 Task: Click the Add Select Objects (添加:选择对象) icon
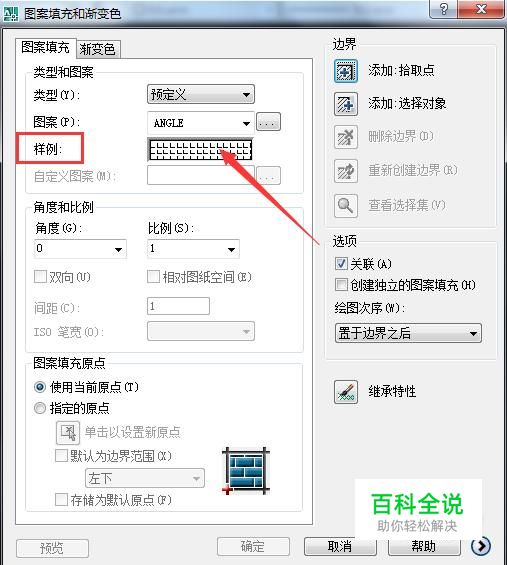pyautogui.click(x=346, y=104)
